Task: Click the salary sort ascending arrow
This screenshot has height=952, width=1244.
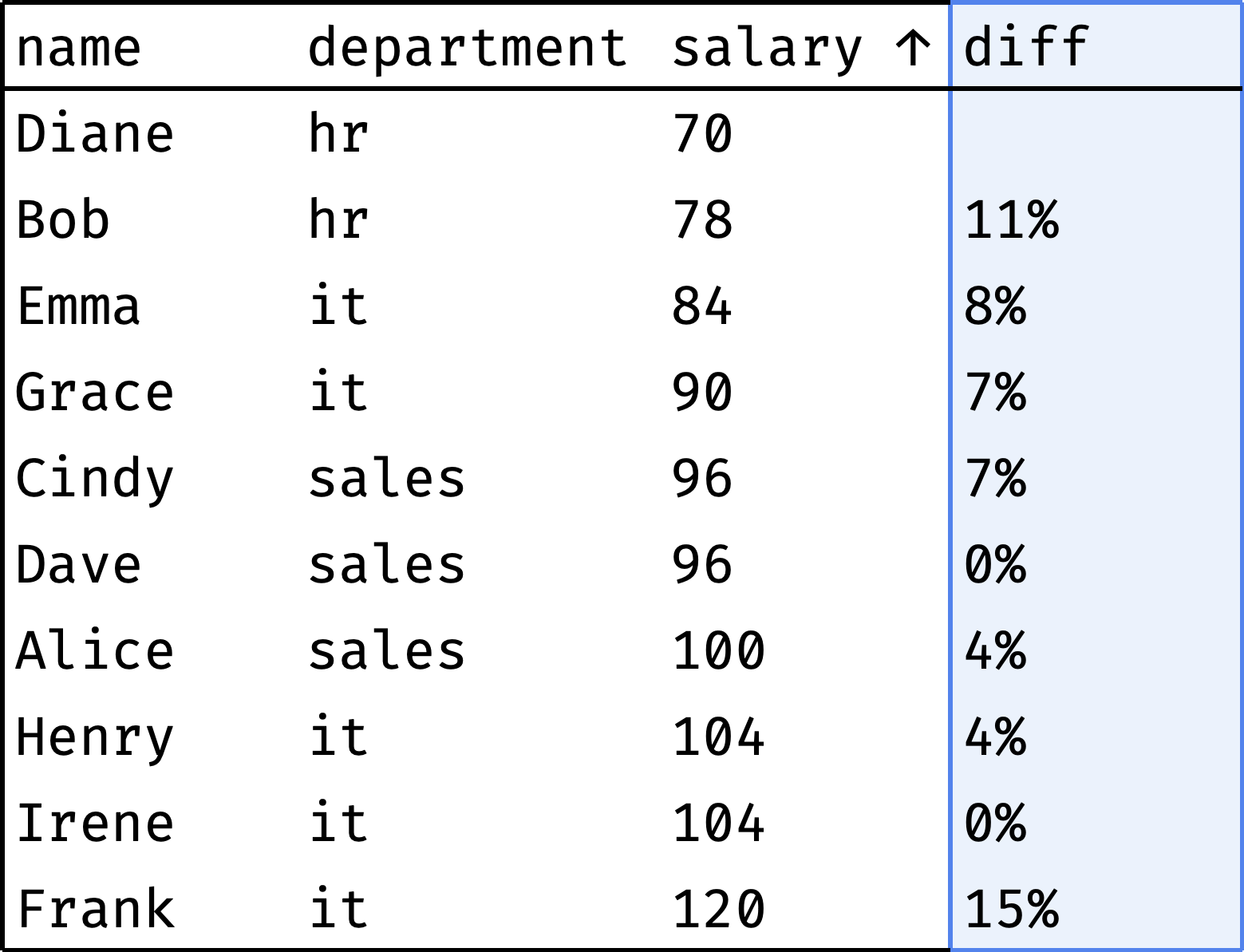Action: pyautogui.click(x=913, y=47)
